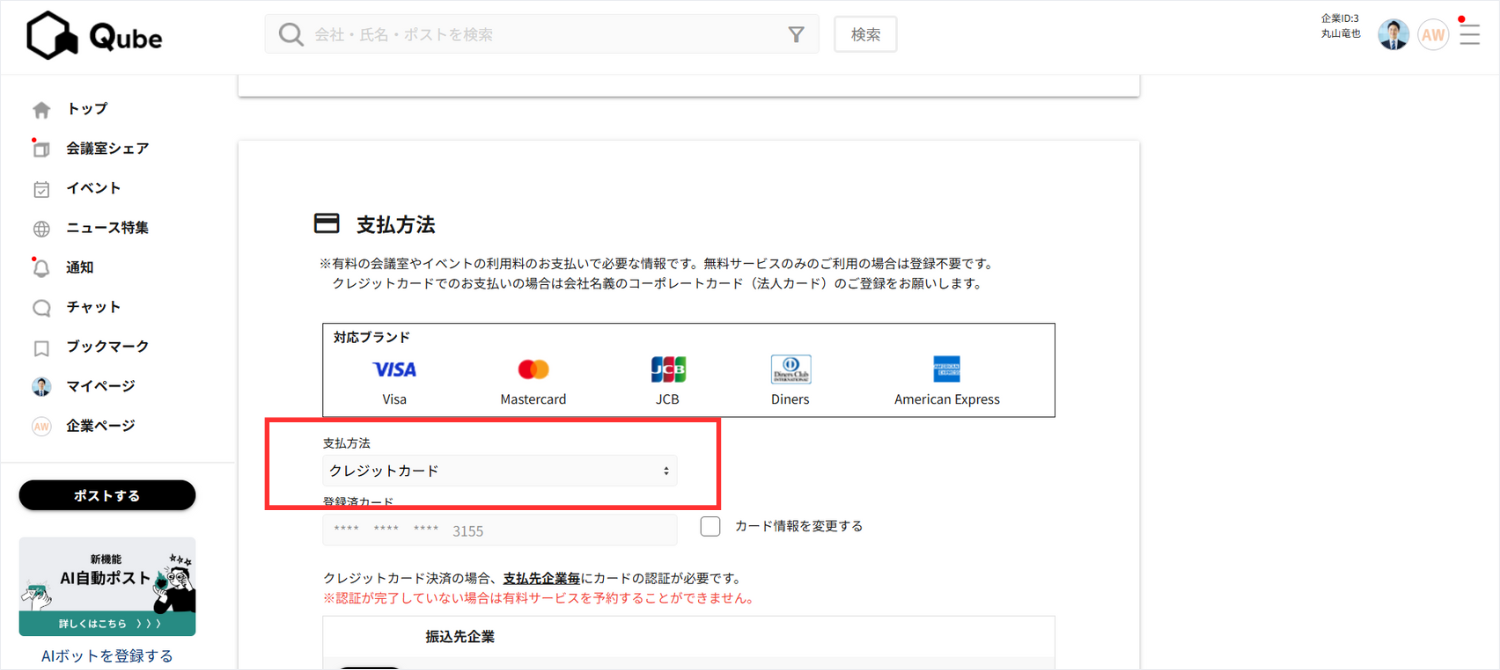Click the filter funnel icon in search bar
Viewport: 1500px width, 670px height.
(x=796, y=35)
